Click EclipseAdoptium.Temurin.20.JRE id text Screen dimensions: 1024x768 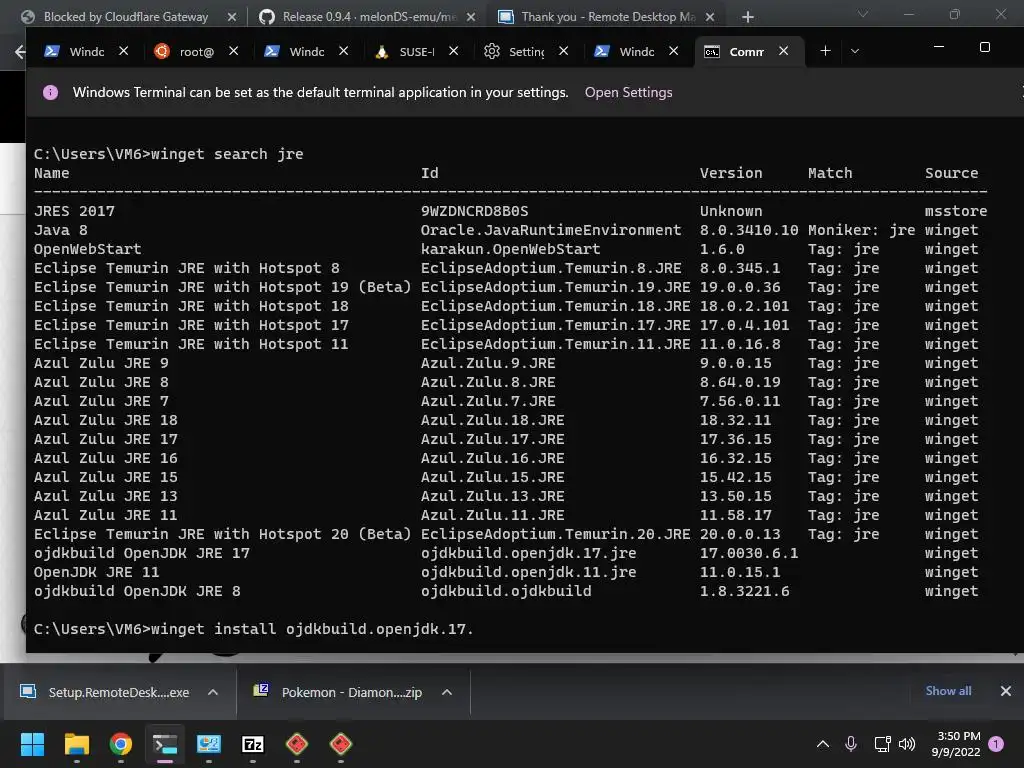pyautogui.click(x=555, y=534)
